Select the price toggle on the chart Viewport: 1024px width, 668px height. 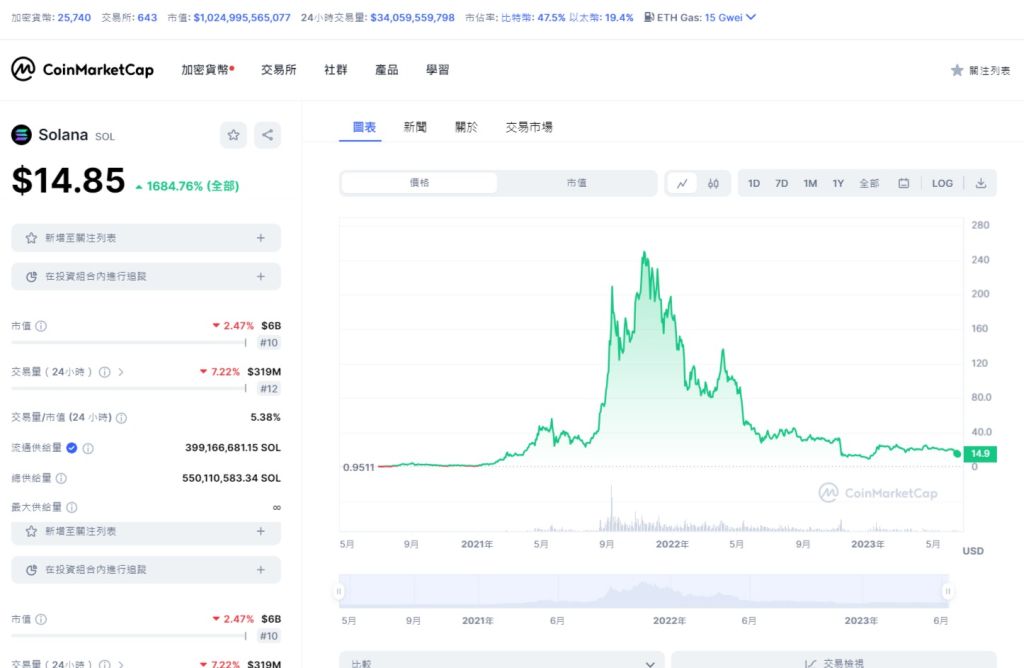[x=419, y=183]
